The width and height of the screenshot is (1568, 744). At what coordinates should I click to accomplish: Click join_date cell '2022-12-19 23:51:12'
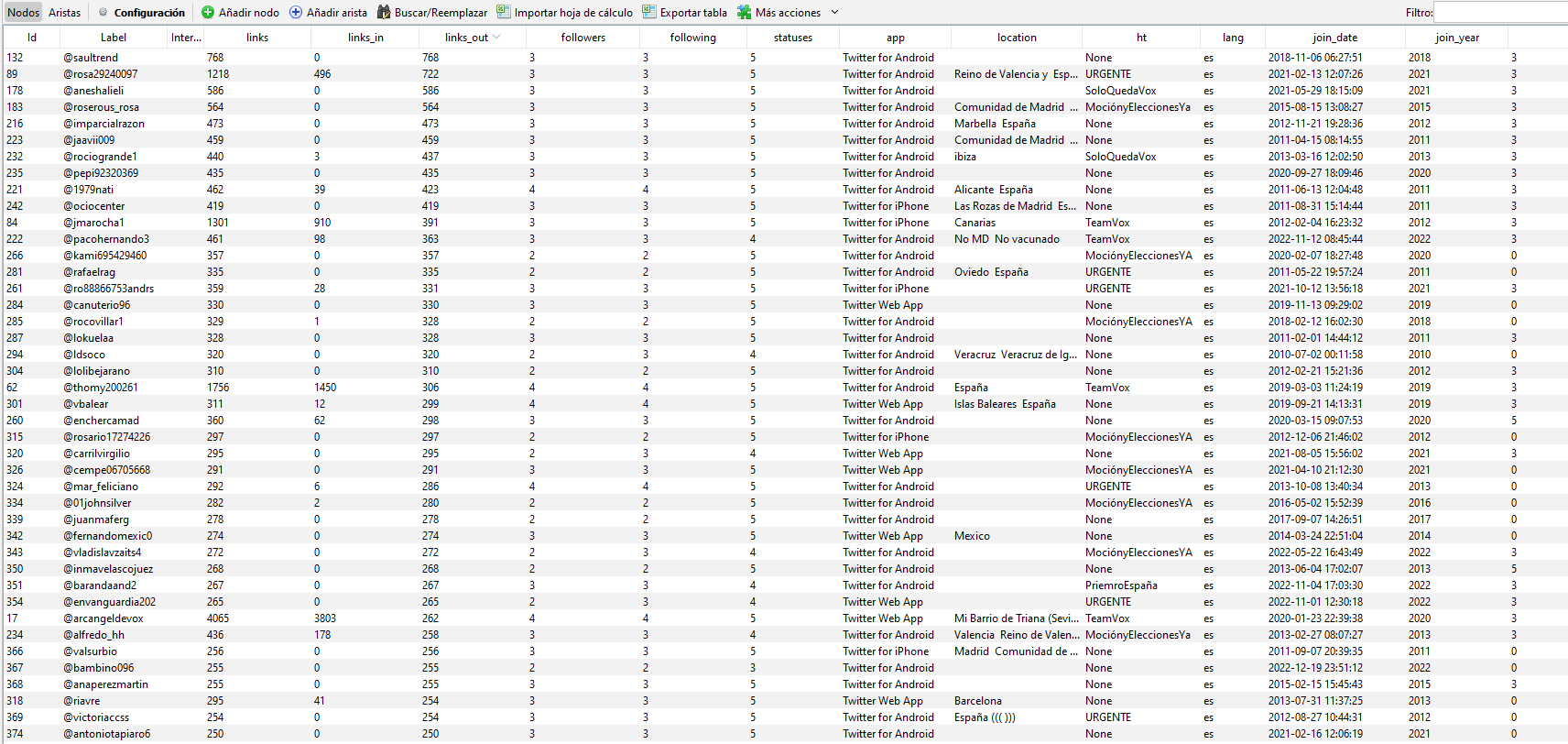pyautogui.click(x=1315, y=668)
